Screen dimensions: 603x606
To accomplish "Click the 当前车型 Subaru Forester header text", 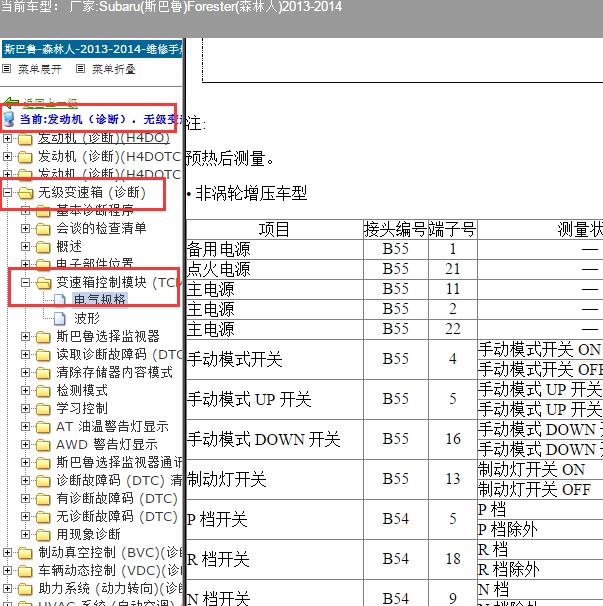I will pos(171,7).
